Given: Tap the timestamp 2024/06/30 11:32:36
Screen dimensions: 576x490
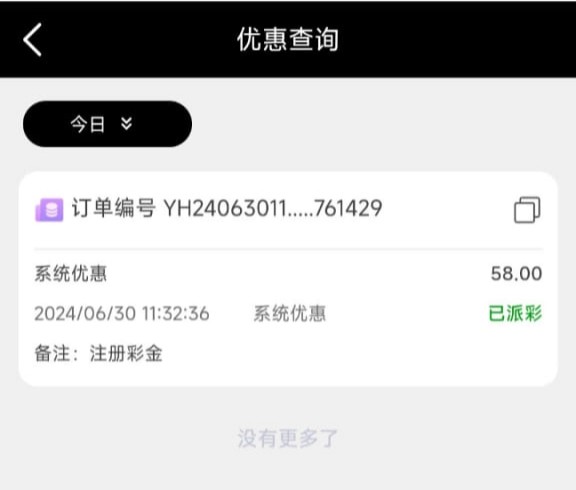Looking at the screenshot, I should (x=122, y=314).
